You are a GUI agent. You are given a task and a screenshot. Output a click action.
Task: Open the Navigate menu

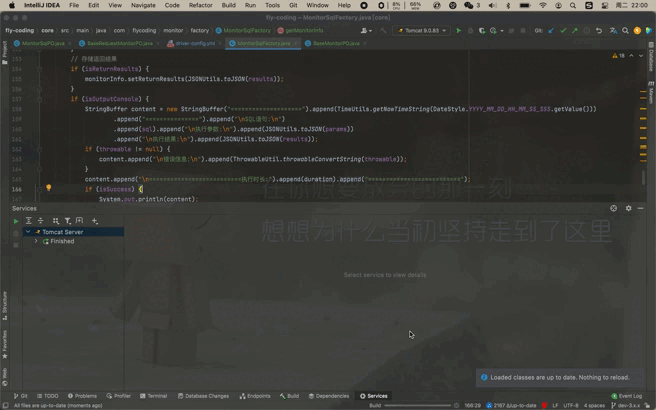point(143,5)
